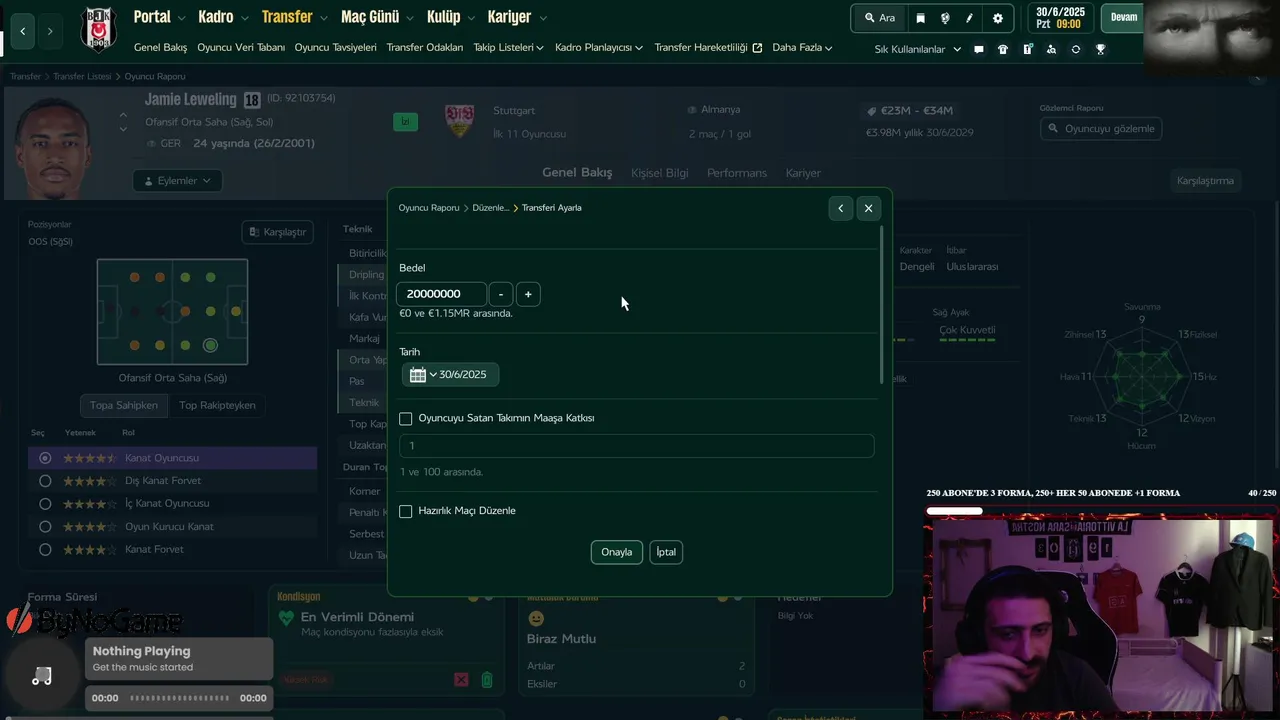Click the İptal cancel button
The width and height of the screenshot is (1280, 720).
click(x=666, y=552)
